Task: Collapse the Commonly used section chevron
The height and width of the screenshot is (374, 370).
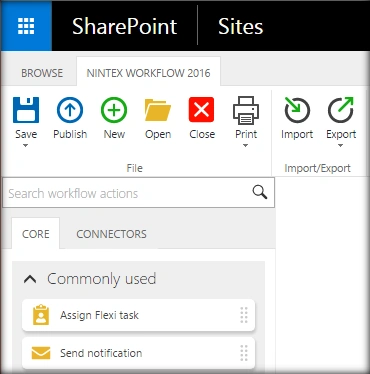Action: point(30,279)
